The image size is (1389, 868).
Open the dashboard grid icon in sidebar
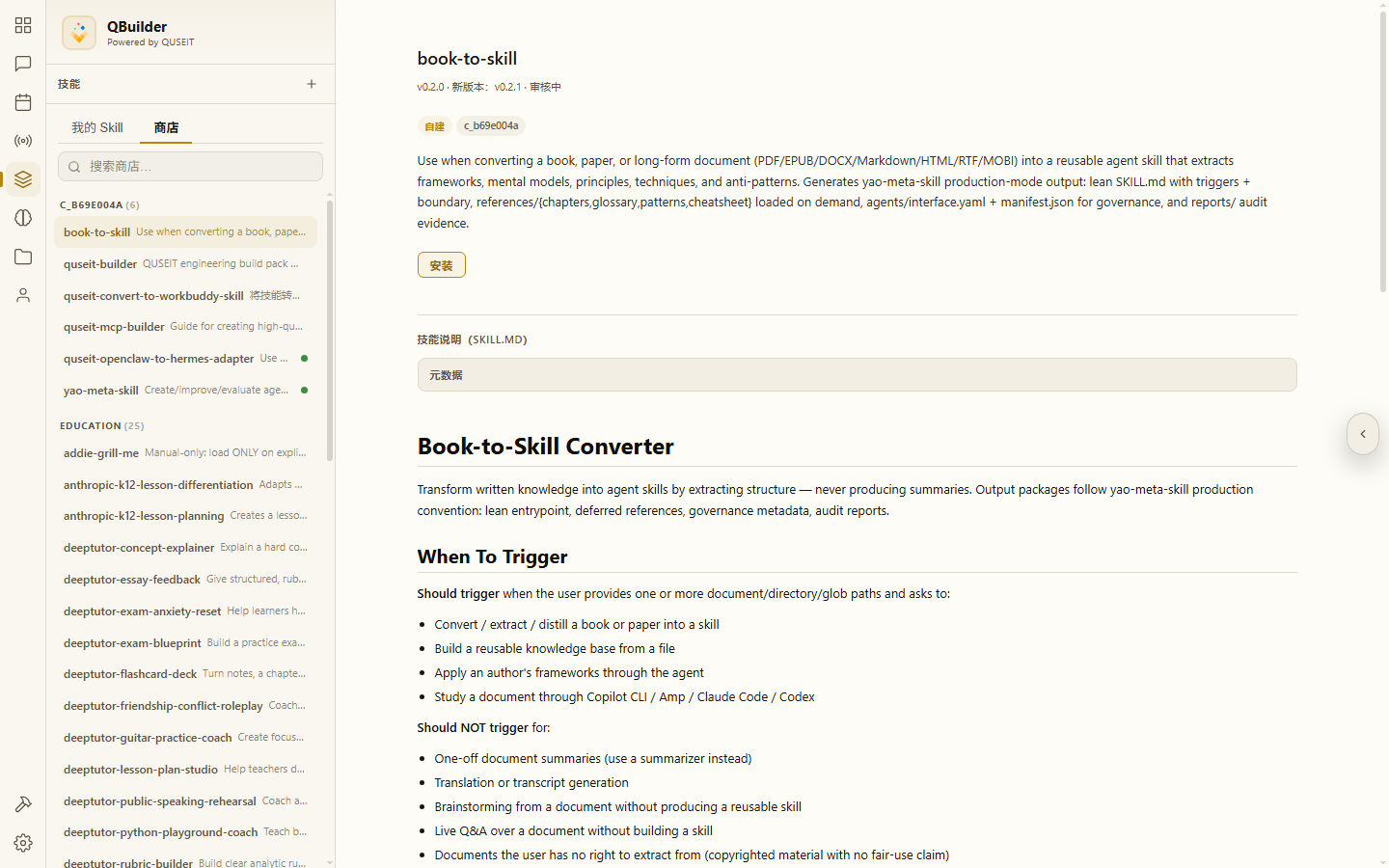(23, 25)
